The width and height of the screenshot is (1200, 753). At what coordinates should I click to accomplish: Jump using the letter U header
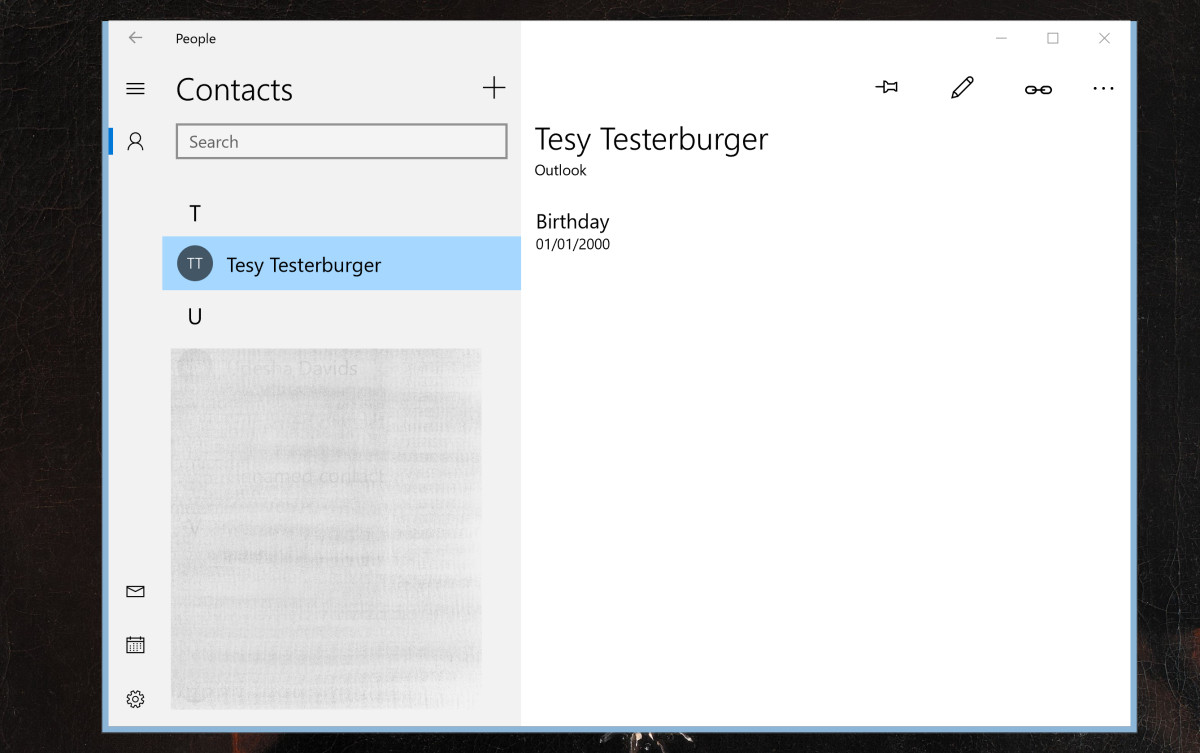pyautogui.click(x=195, y=317)
